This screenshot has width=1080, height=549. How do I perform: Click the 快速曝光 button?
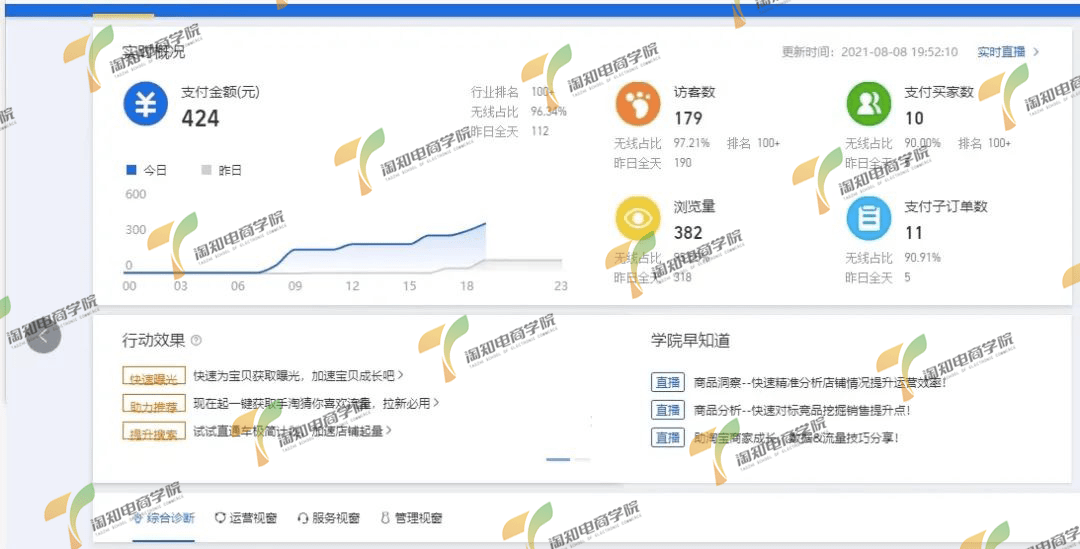coord(153,378)
